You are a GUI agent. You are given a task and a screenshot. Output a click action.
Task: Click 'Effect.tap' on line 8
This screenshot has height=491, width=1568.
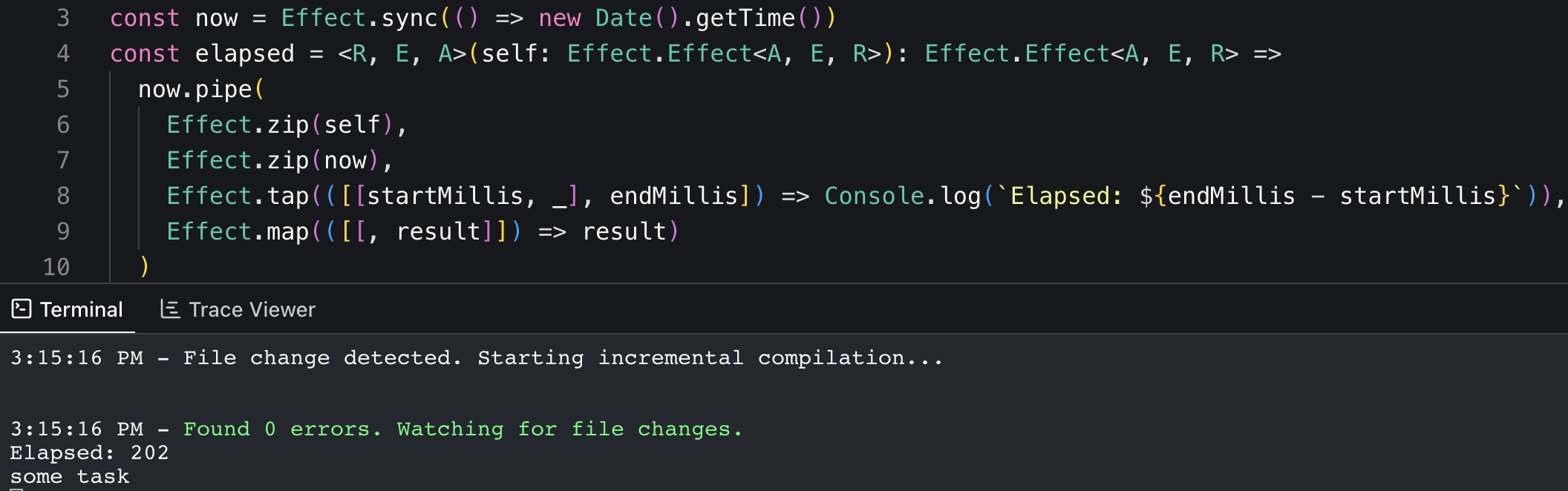click(238, 196)
